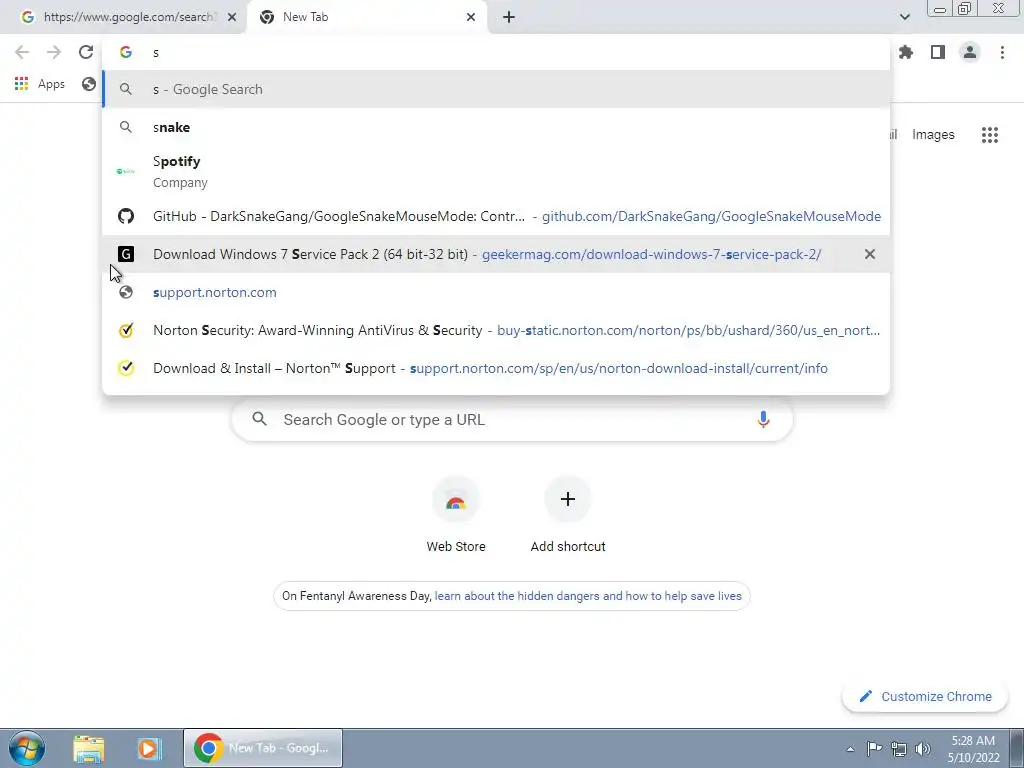Open fentanyl dangers awareness link
Screen dimensions: 1024x768
[588, 596]
